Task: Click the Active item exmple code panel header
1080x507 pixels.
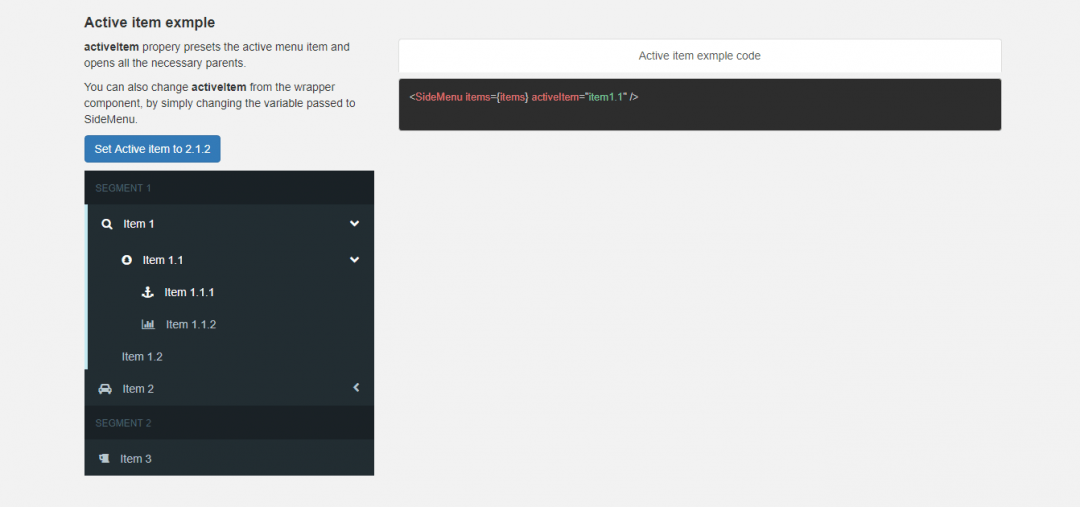Action: tap(700, 56)
